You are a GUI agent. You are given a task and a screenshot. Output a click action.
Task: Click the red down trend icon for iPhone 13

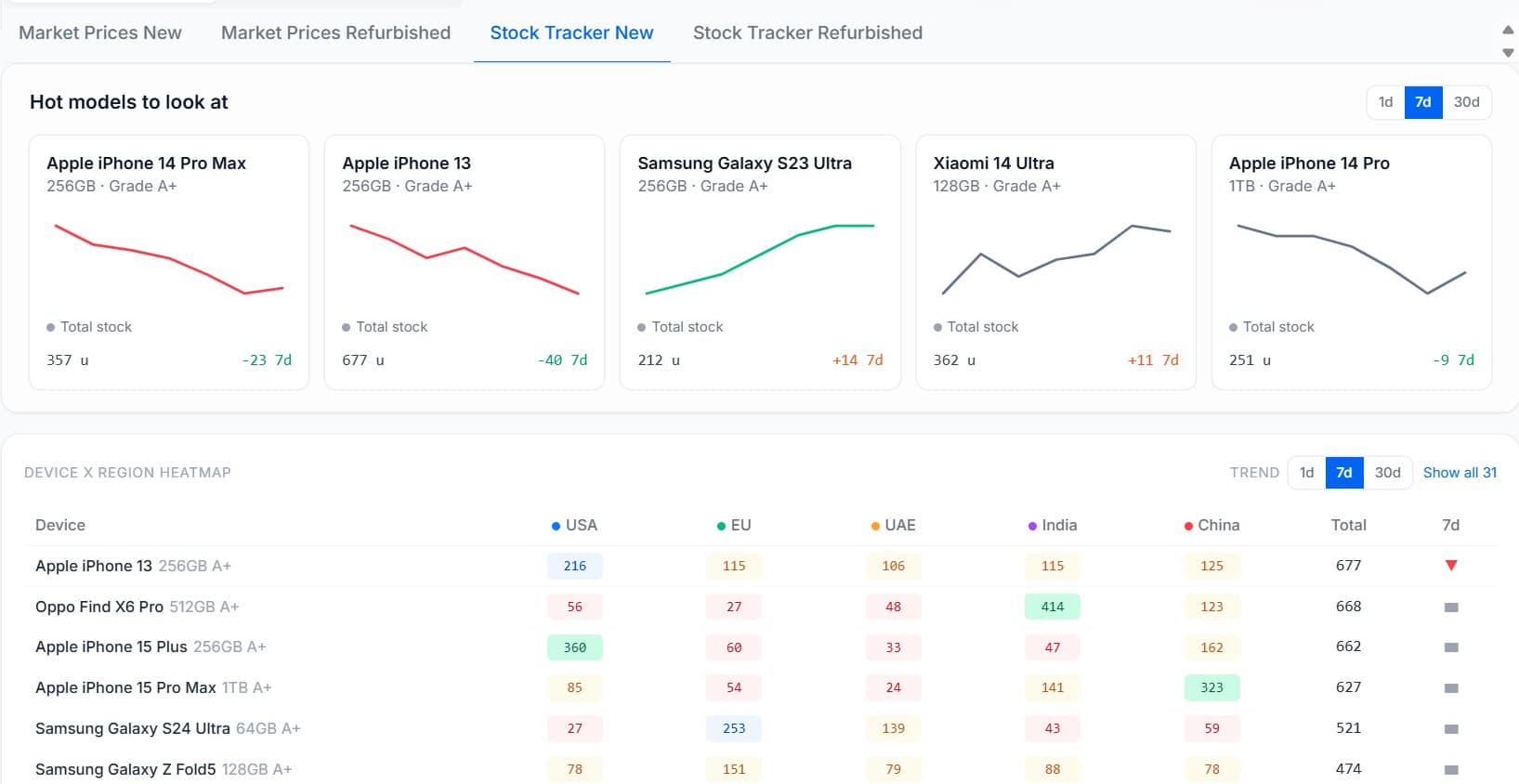tap(1451, 566)
